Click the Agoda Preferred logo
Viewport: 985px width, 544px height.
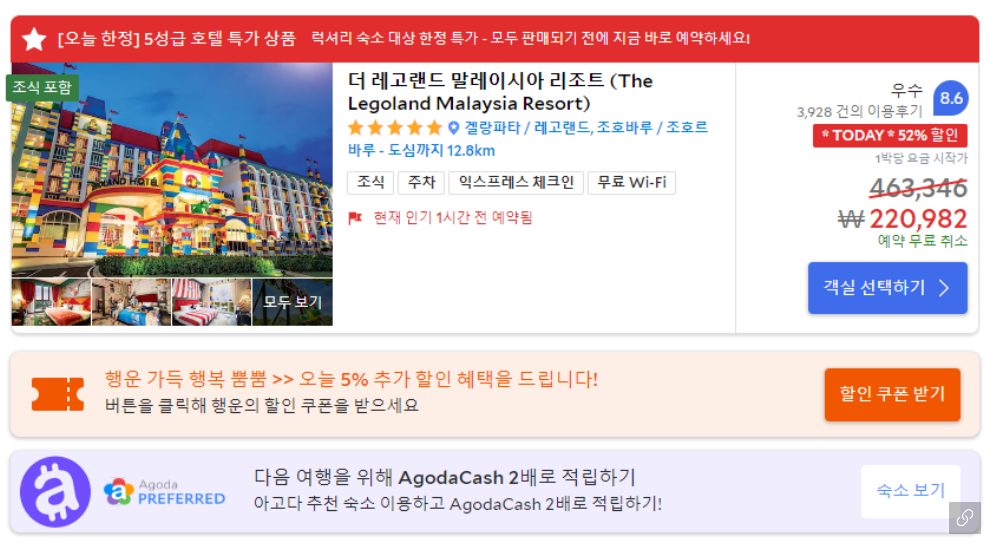[165, 492]
